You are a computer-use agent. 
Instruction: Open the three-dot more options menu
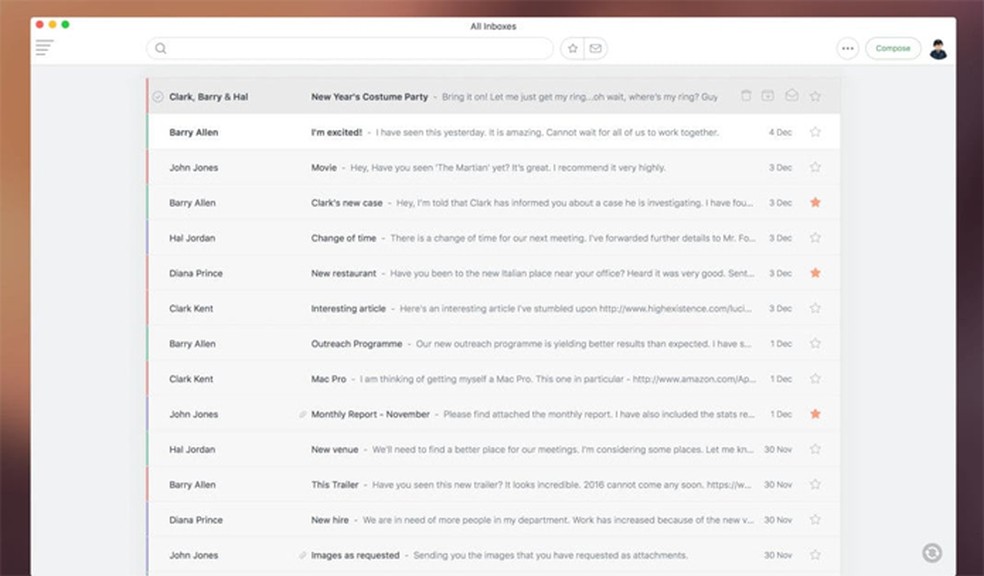pos(848,48)
